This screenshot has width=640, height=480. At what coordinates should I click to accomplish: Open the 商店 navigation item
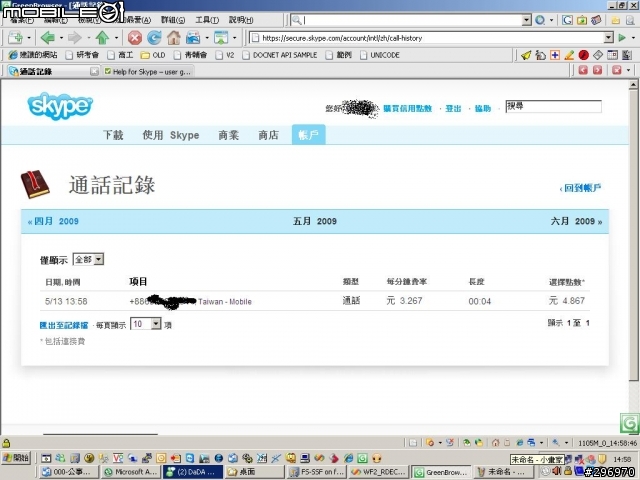[269, 135]
